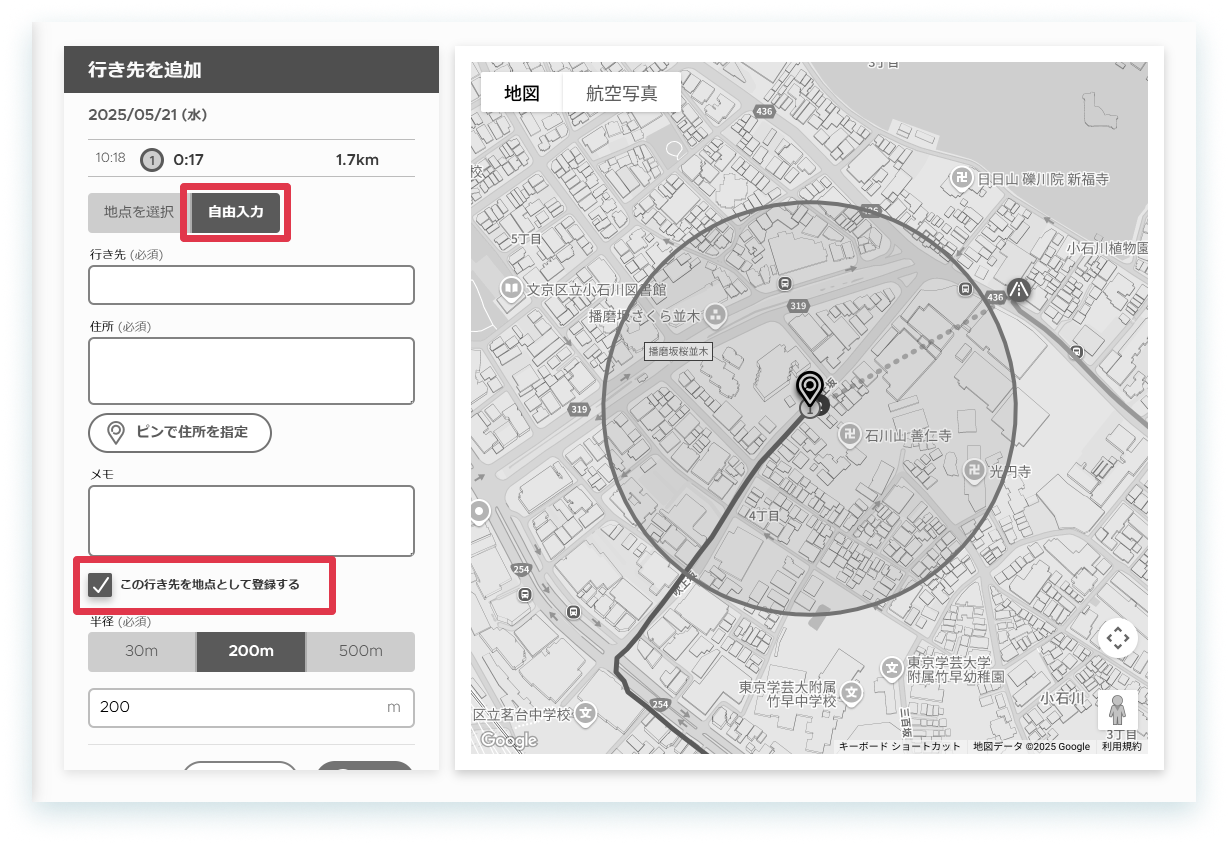Click the Google logo on the map
Viewport: 1228px width, 844px height.
click(508, 741)
